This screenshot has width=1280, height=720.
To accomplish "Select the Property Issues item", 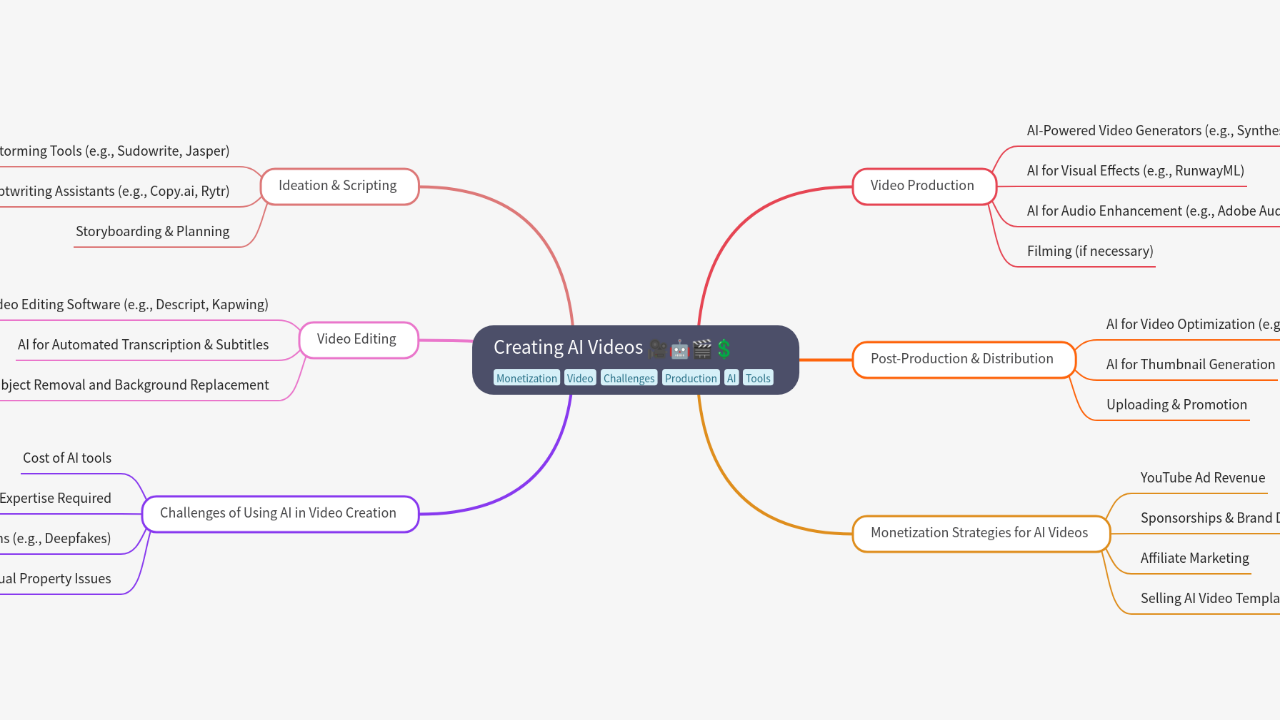I will click(x=56, y=578).
